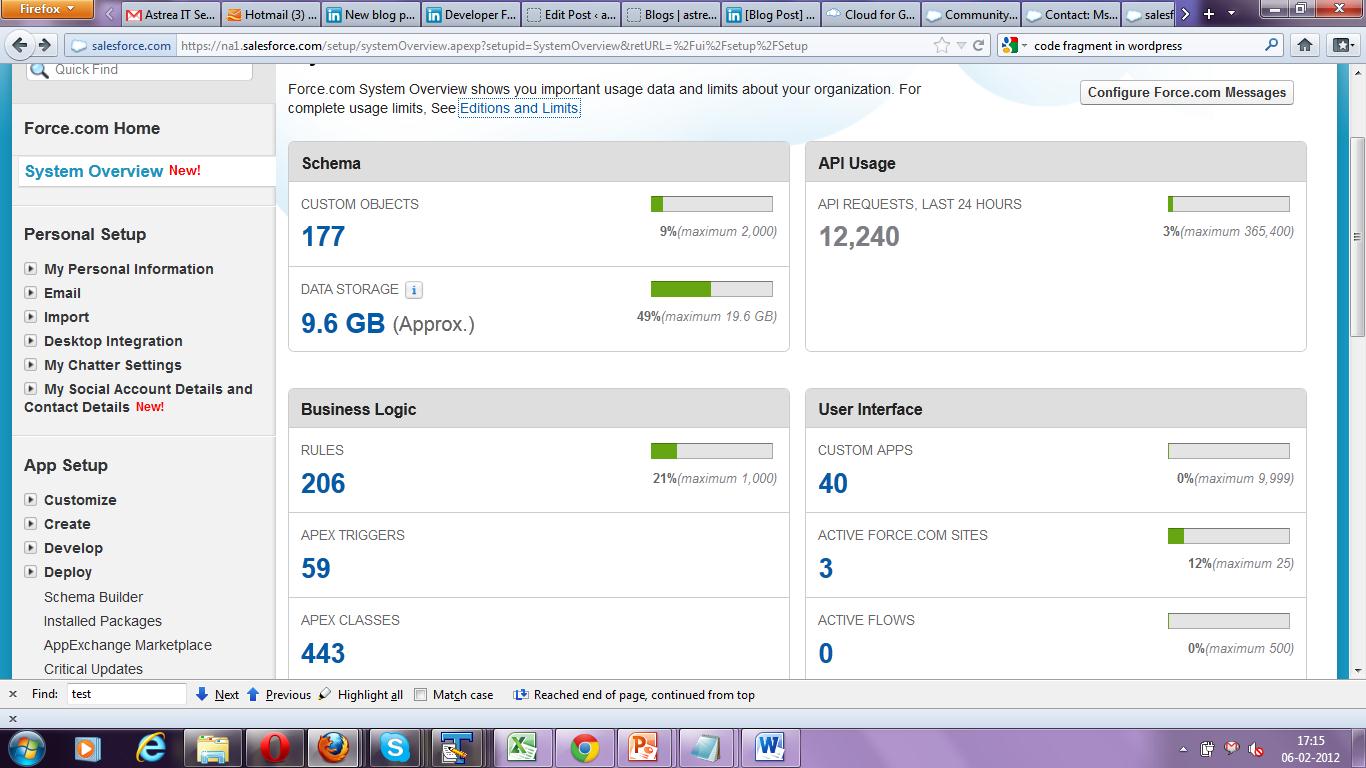Expand the Email setup section
Image resolution: width=1366 pixels, height=768 pixels.
click(x=30, y=292)
